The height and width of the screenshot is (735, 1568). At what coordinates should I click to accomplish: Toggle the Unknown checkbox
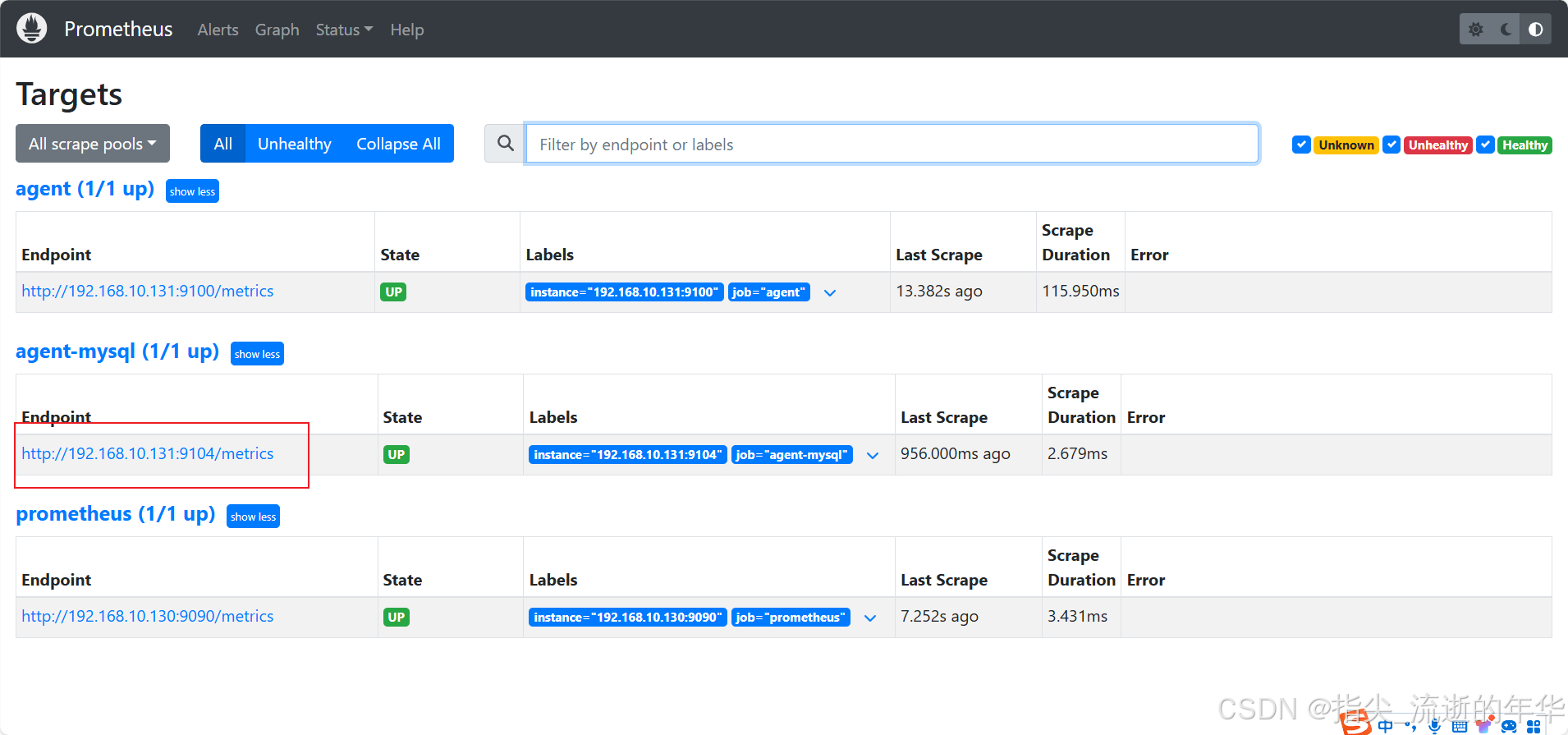[1301, 145]
